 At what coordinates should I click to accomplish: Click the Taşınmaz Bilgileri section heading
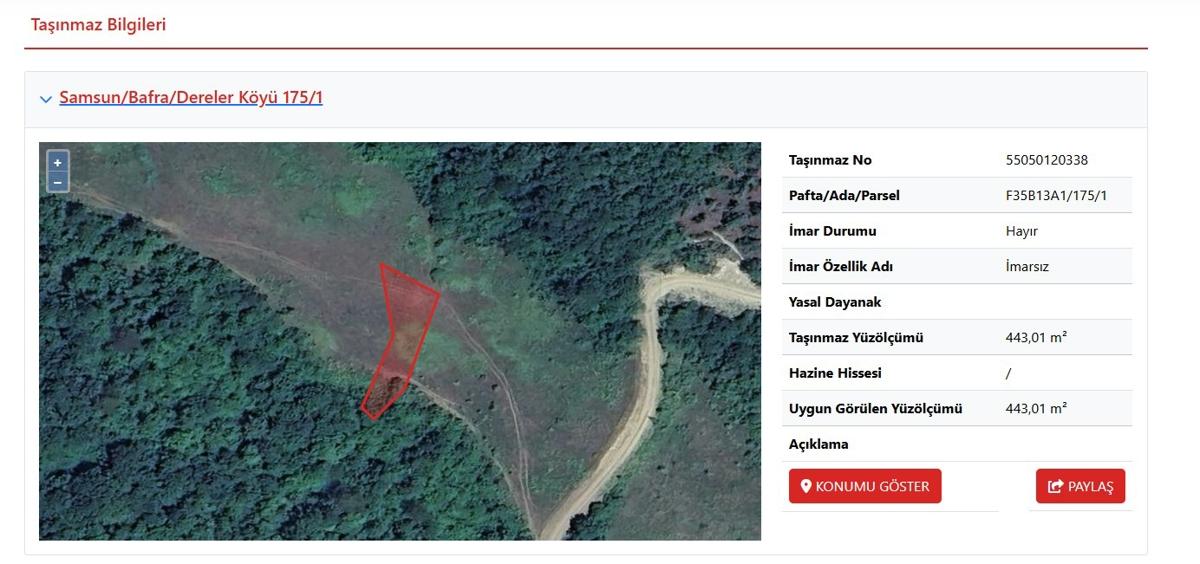point(98,25)
